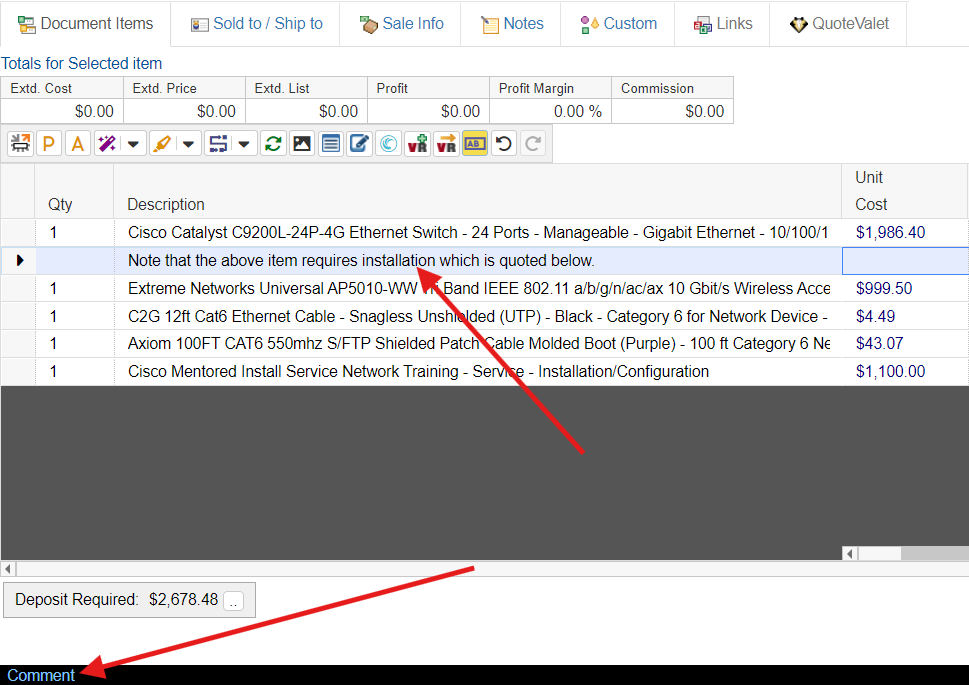Open dropdown next to blue move-lines icon
This screenshot has width=969, height=685.
[x=244, y=144]
